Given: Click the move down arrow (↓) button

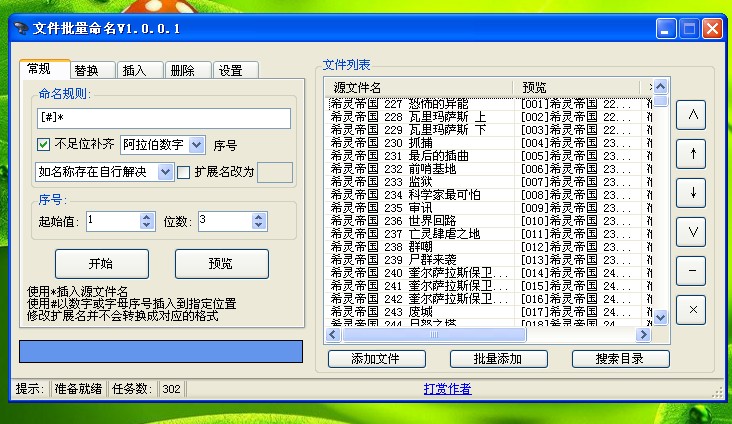Looking at the screenshot, I should pyautogui.click(x=691, y=193).
